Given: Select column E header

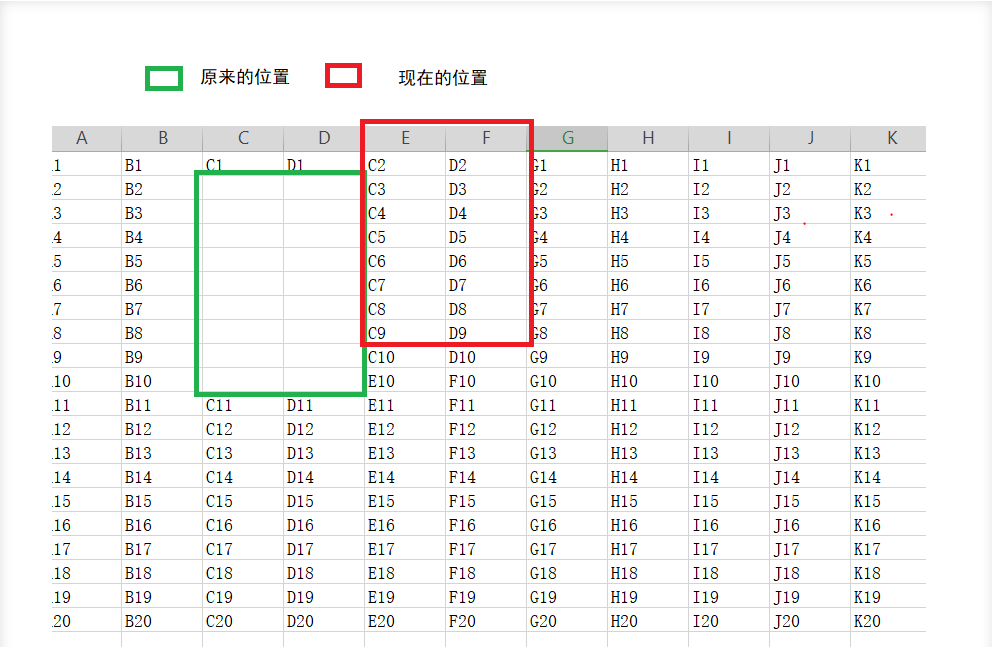Looking at the screenshot, I should [x=405, y=138].
